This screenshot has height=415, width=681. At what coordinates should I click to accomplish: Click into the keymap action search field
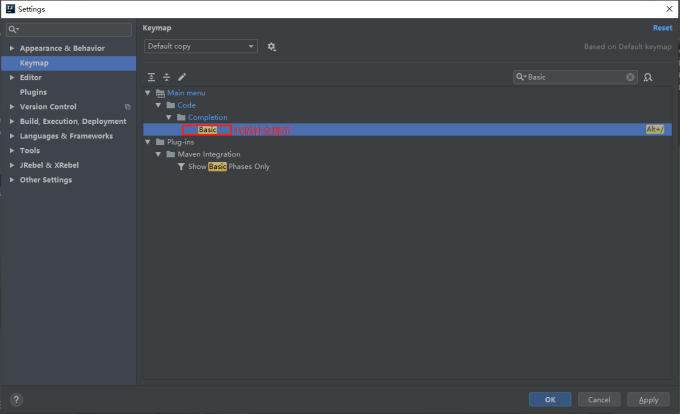coord(575,77)
